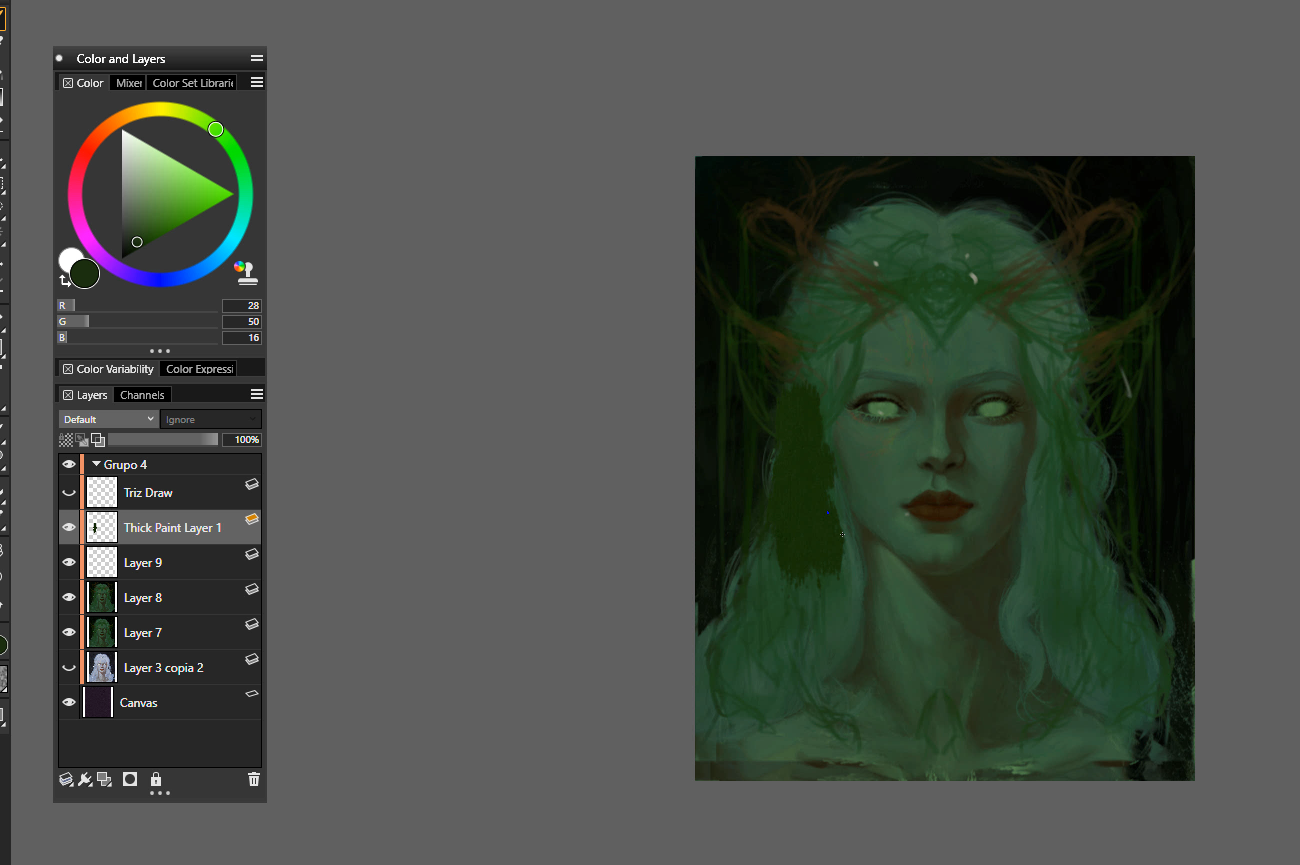The height and width of the screenshot is (865, 1300).
Task: Click the dot on Color and Layers title bar
Action: coord(59,59)
